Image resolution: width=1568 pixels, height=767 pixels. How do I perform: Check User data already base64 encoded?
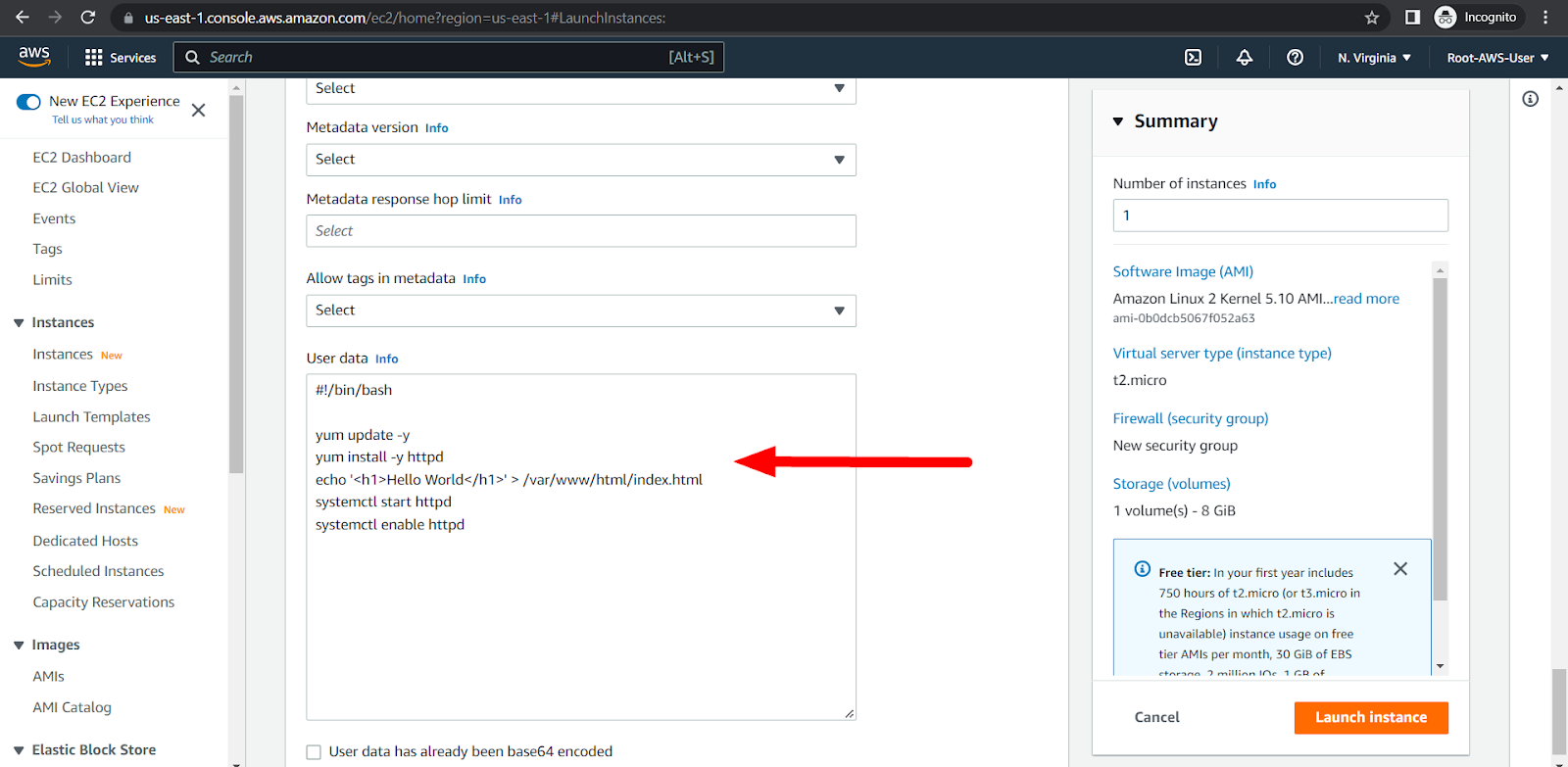pos(314,752)
